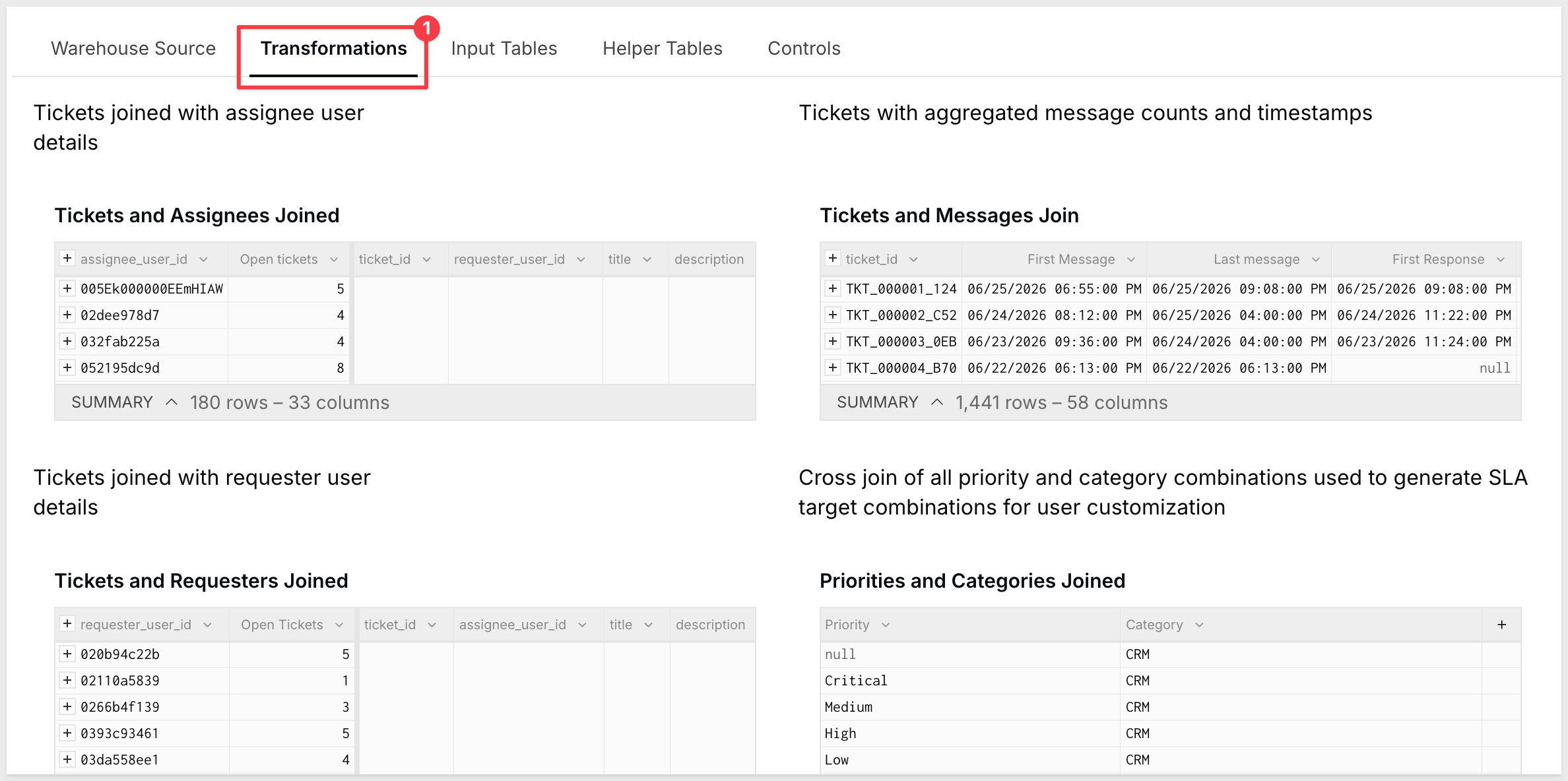The width and height of the screenshot is (1568, 781).
Task: Expand the TKT_000004_B70 row plus icon
Action: pos(832,367)
